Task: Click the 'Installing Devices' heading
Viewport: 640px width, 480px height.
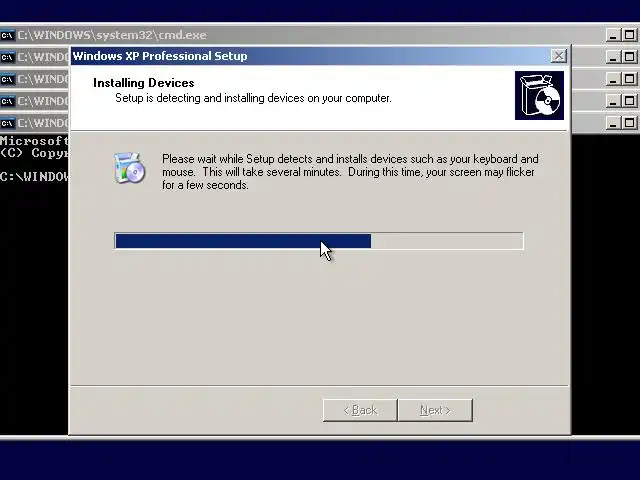Action: tap(144, 83)
